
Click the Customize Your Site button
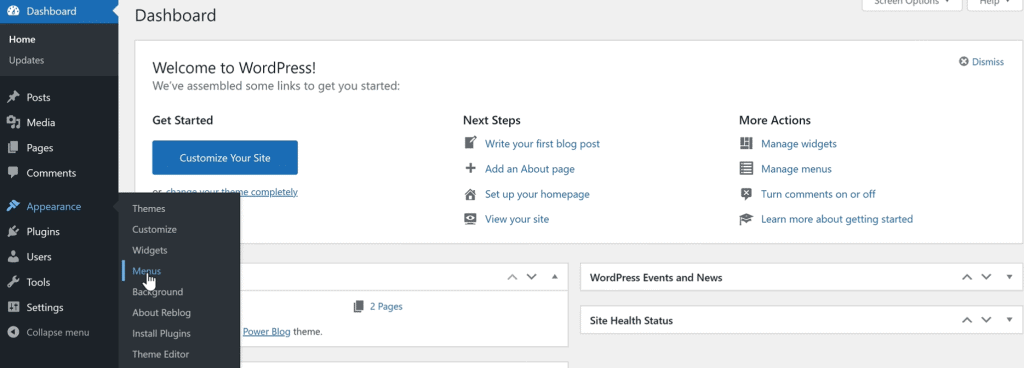point(225,157)
